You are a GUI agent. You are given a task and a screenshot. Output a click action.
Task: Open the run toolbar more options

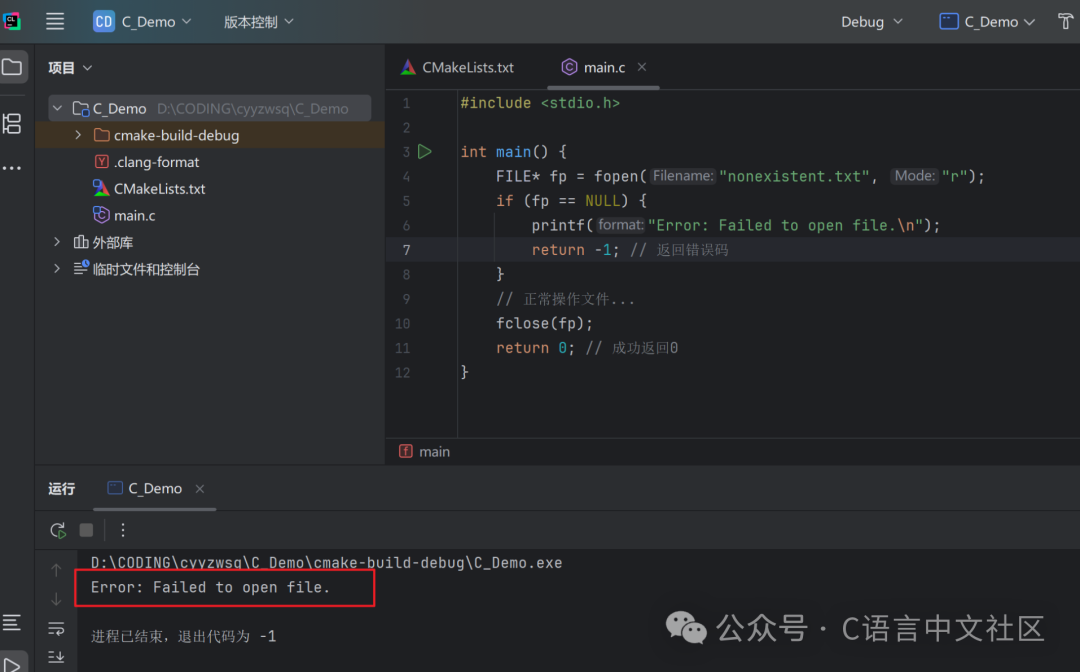(123, 530)
